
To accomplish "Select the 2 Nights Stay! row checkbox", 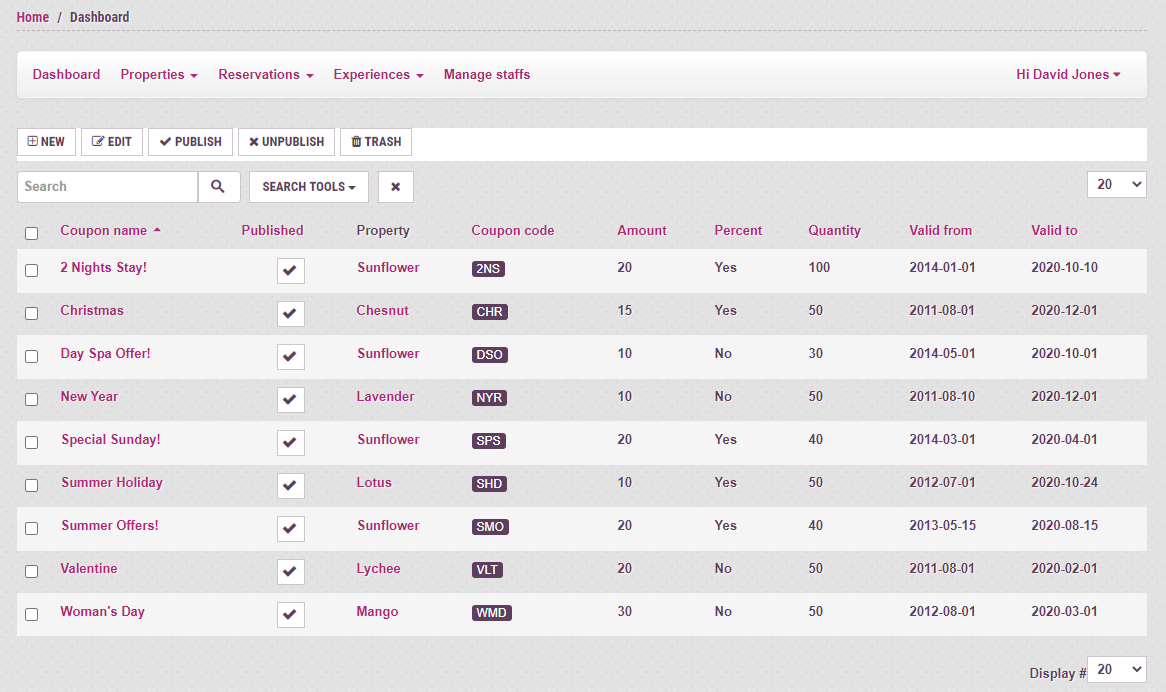I will [32, 270].
